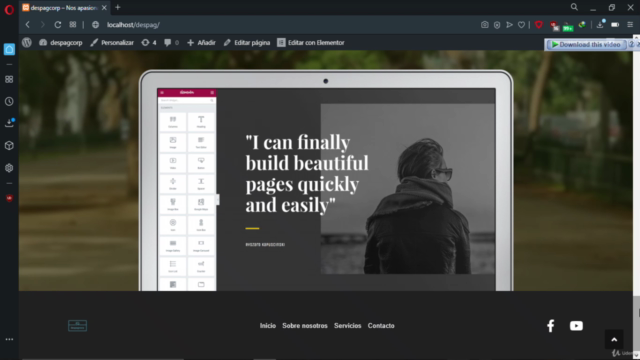The width and height of the screenshot is (640, 360).
Task: Open WordPress logo admin menu
Action: [x=27, y=42]
